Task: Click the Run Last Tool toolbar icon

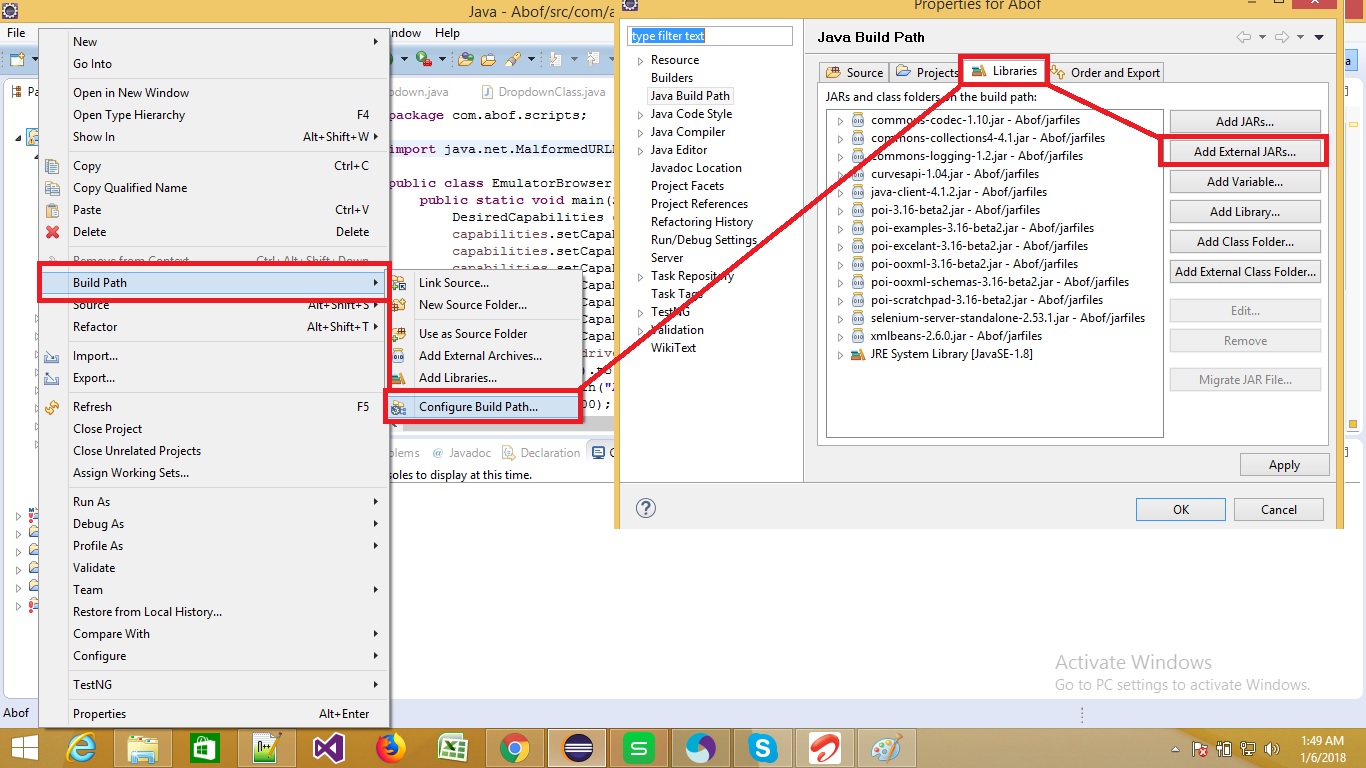Action: pos(424,59)
